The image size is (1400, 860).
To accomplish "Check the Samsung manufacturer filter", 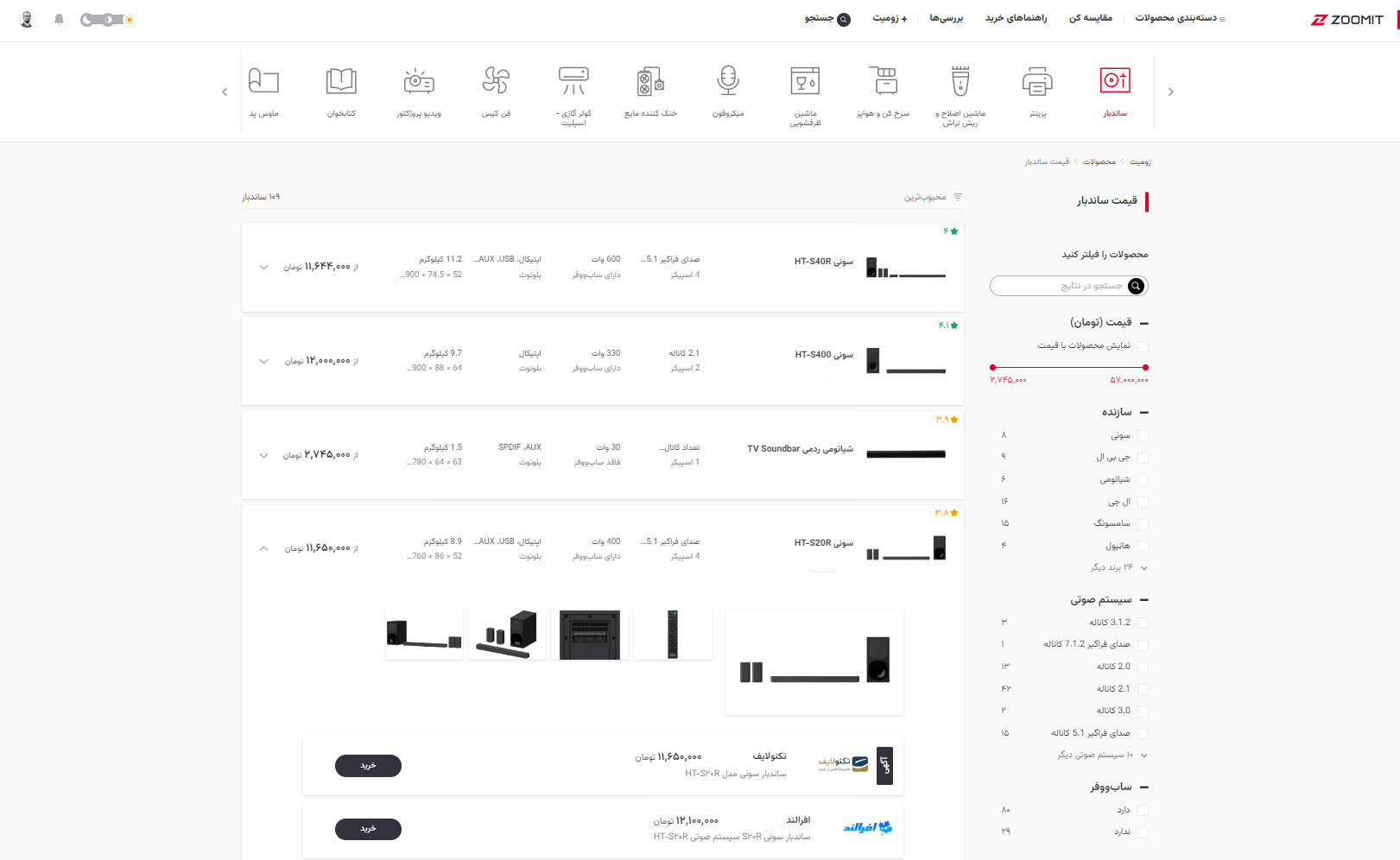I will pos(1143,524).
